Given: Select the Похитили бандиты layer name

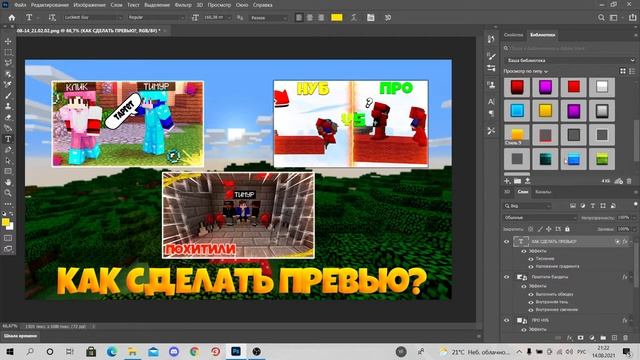Looking at the screenshot, I should [x=550, y=277].
